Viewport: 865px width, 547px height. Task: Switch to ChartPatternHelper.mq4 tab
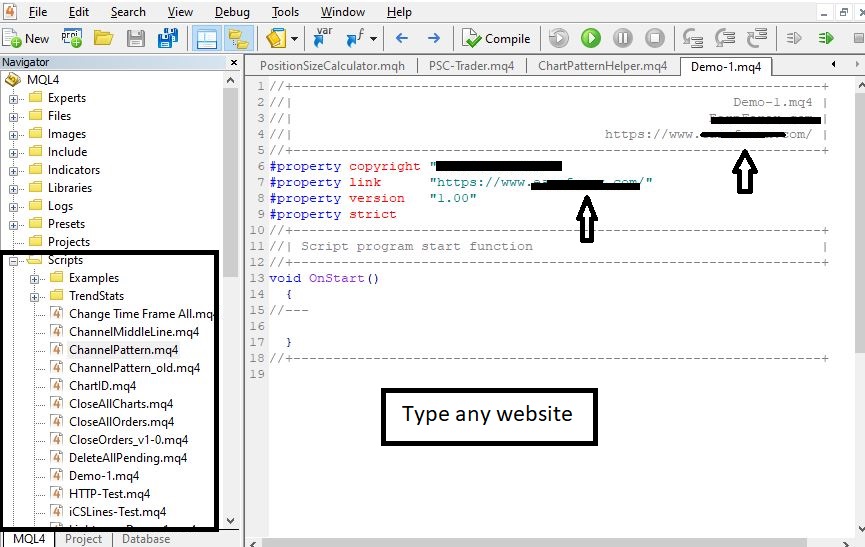[x=602, y=66]
